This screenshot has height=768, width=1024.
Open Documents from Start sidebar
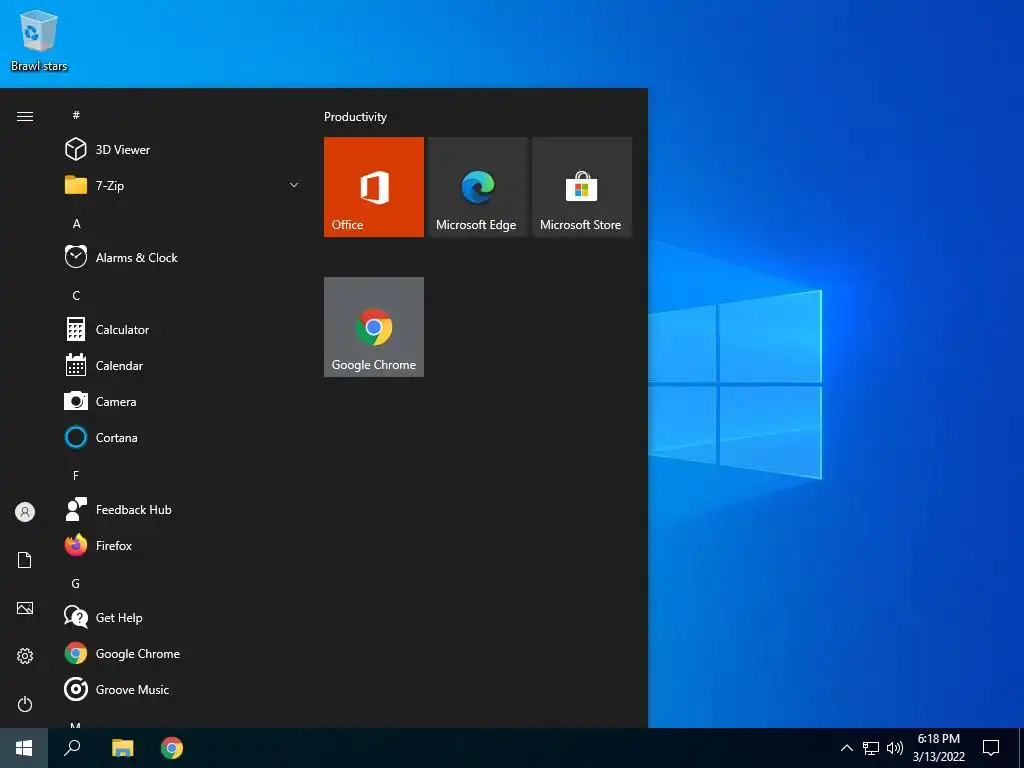(25, 560)
